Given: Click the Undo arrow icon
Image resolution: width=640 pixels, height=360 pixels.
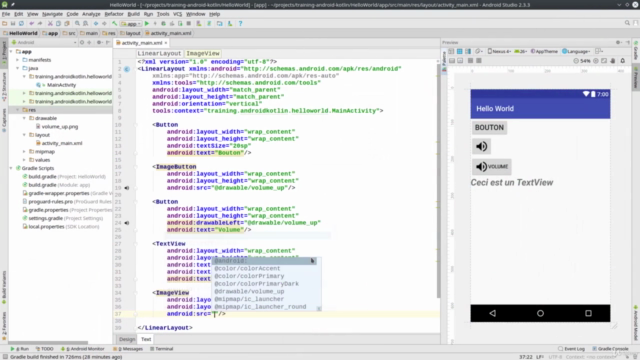Looking at the screenshot, I should click(x=31, y=24).
